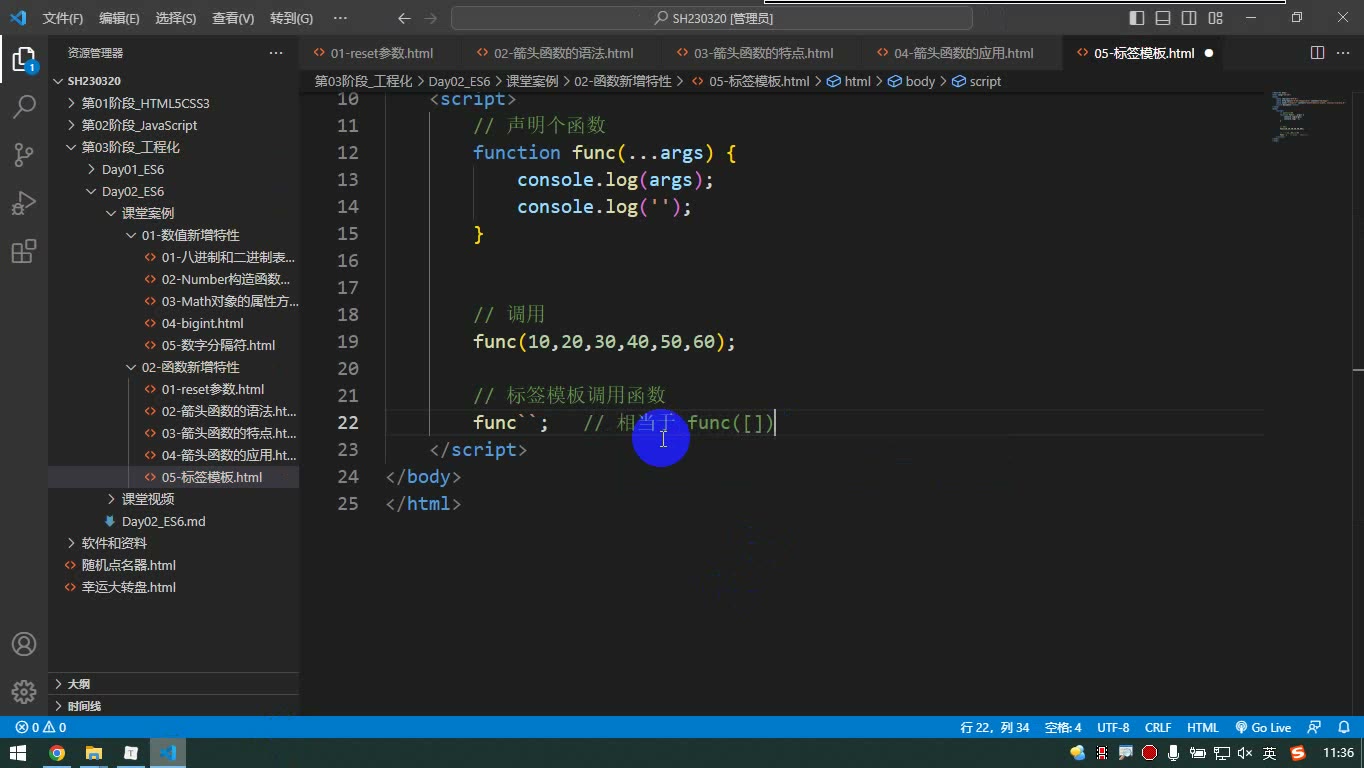The image size is (1364, 768).
Task: Click the SH230320 command center search box
Action: (x=712, y=18)
